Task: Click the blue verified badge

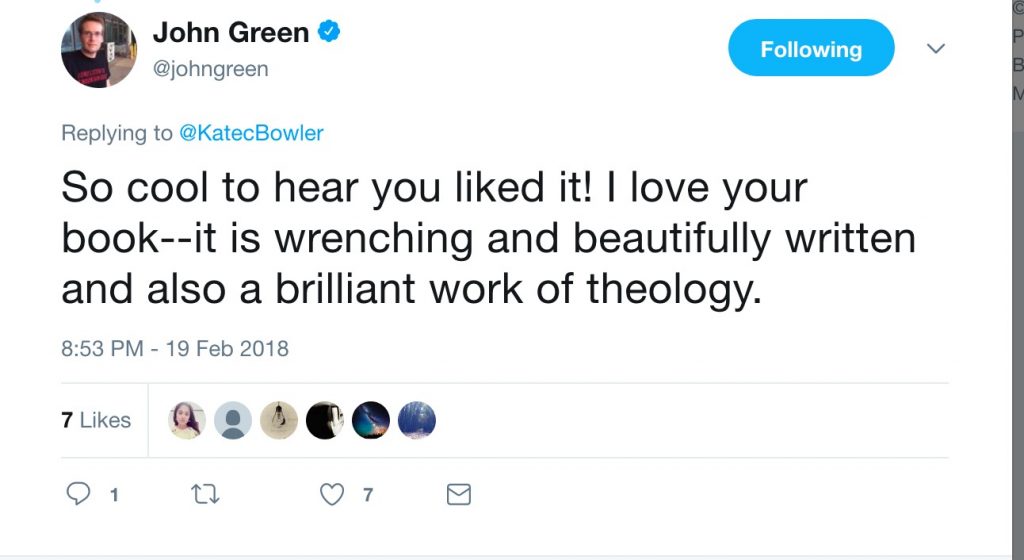Action: [x=329, y=33]
